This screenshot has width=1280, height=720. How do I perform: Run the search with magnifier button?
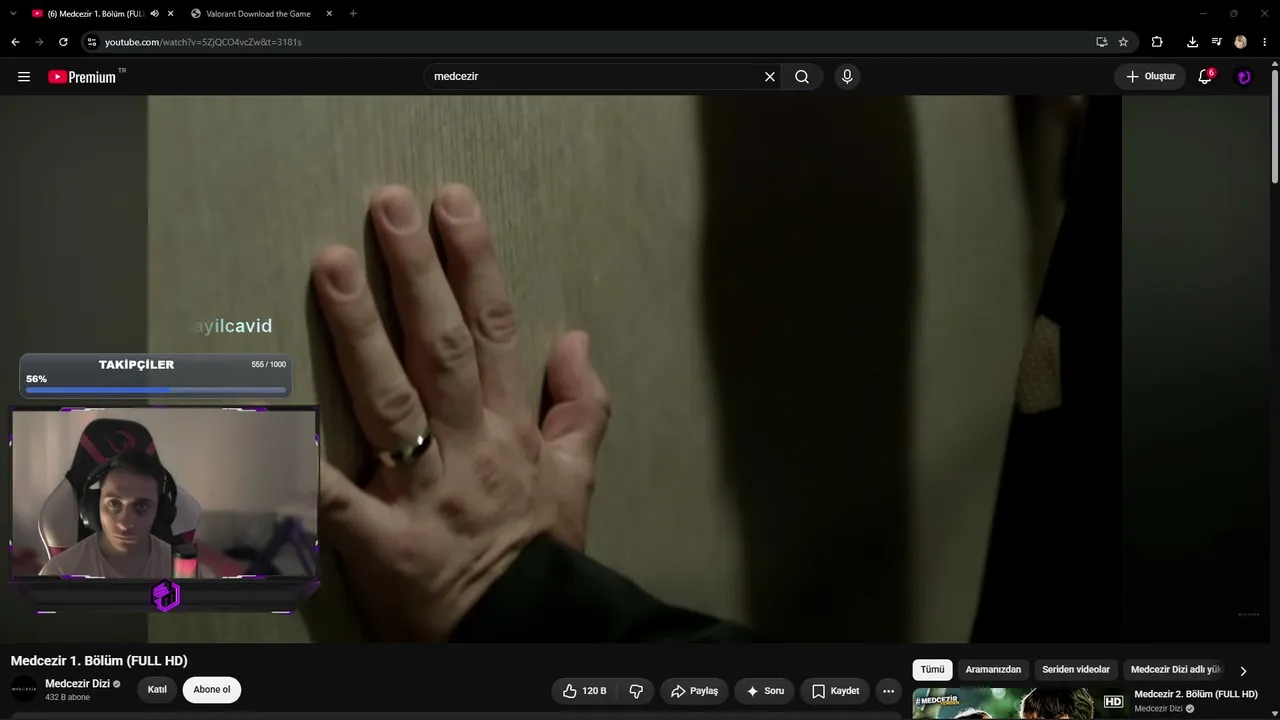click(x=802, y=77)
